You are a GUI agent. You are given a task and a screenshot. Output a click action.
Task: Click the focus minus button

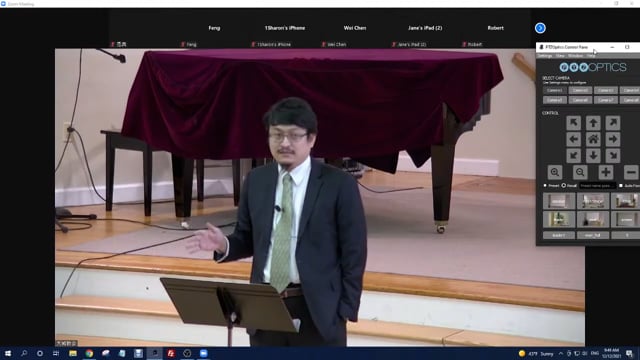(x=631, y=172)
